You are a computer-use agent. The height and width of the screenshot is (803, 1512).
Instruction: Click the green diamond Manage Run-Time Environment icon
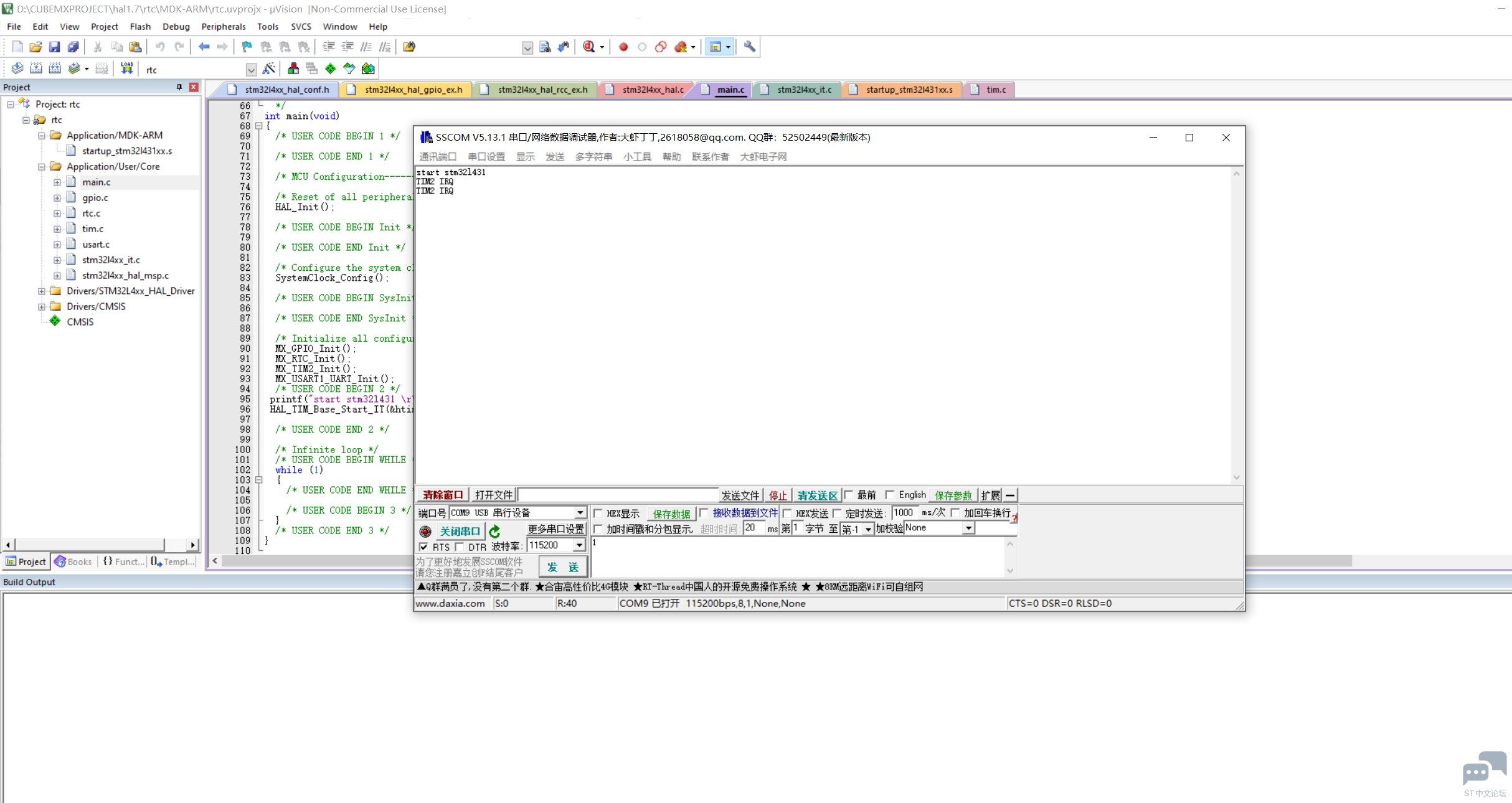(331, 68)
